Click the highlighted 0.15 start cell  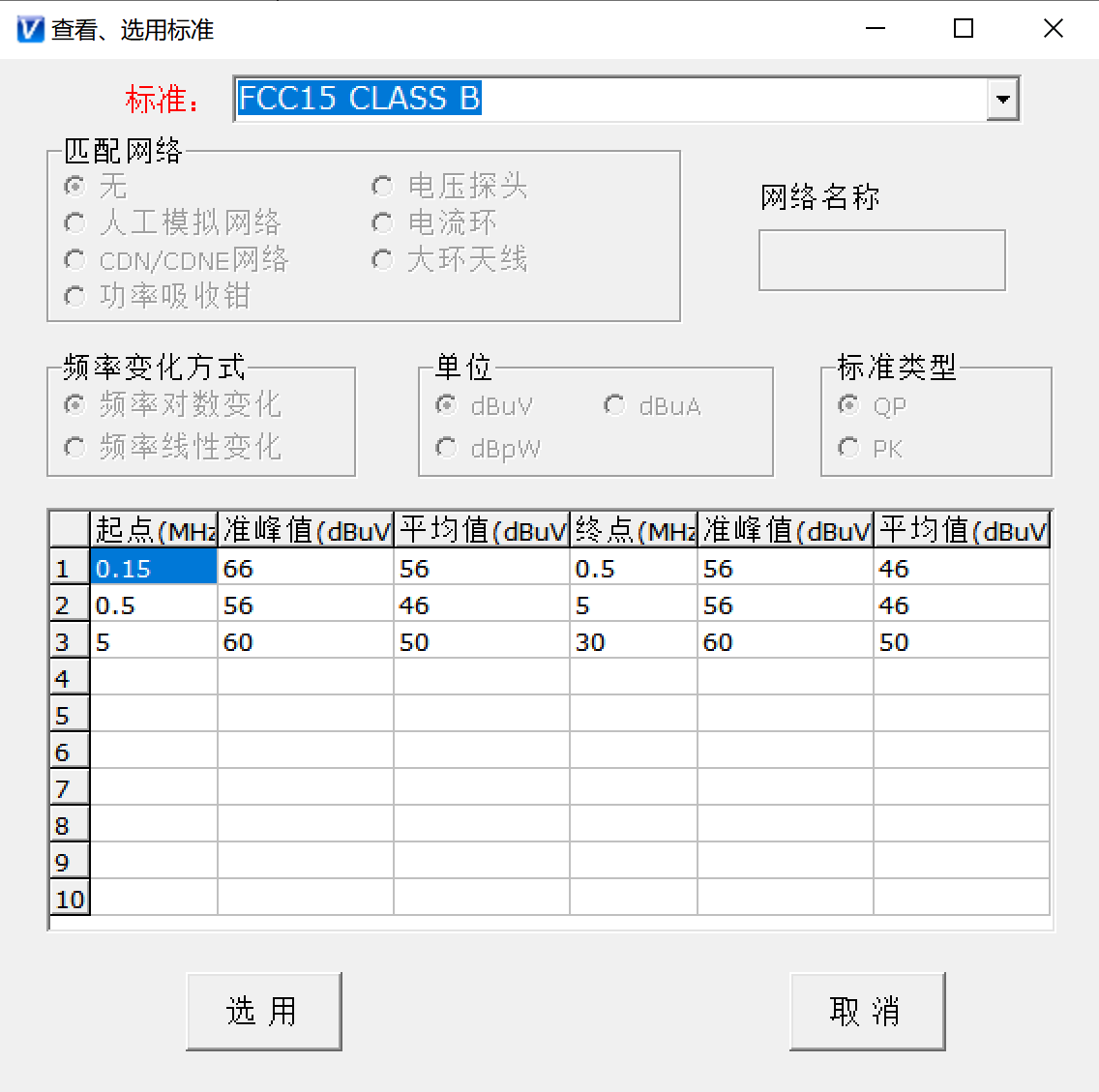(154, 567)
